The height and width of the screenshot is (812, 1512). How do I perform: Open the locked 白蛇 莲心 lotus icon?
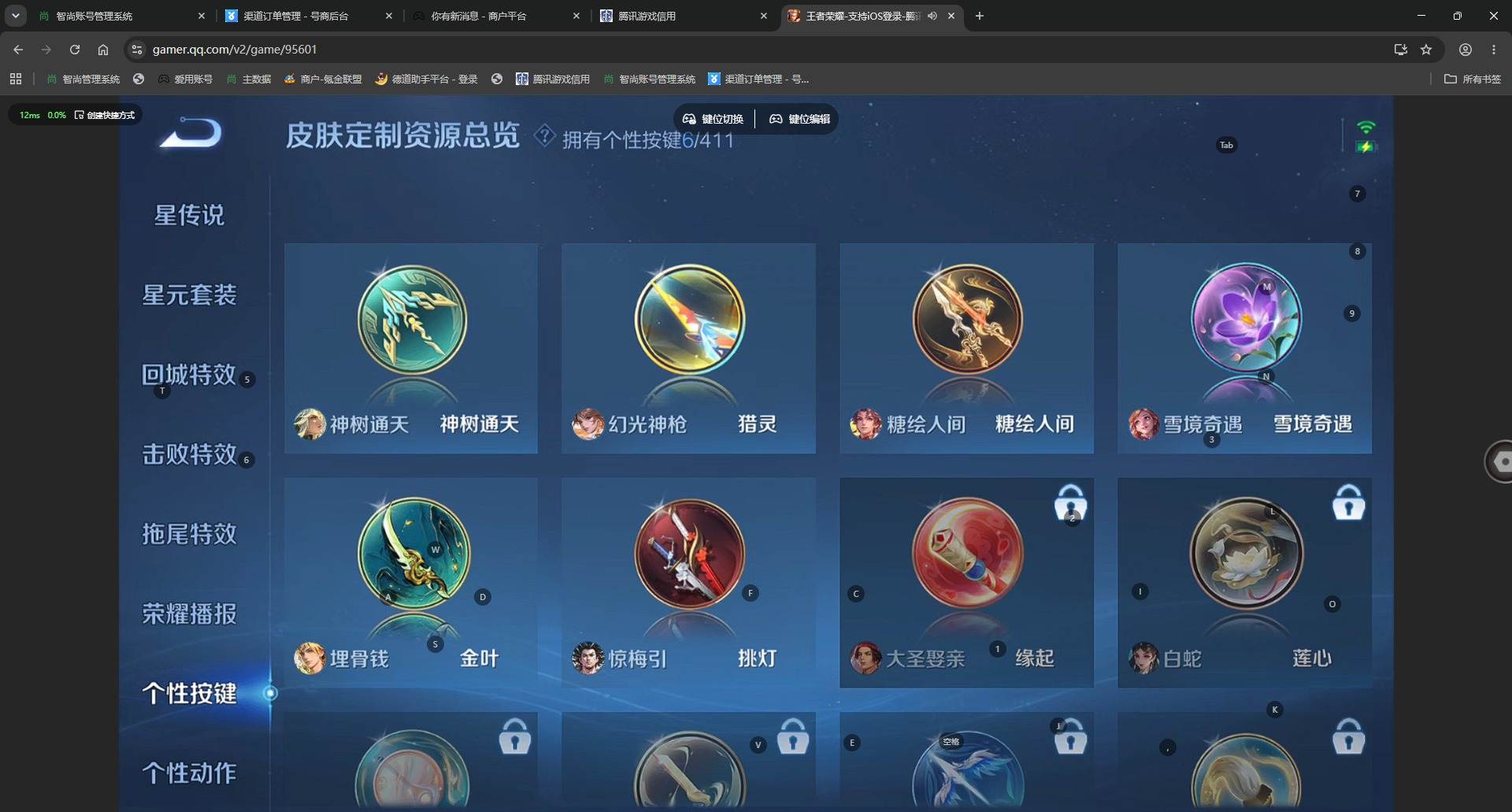(x=1245, y=553)
